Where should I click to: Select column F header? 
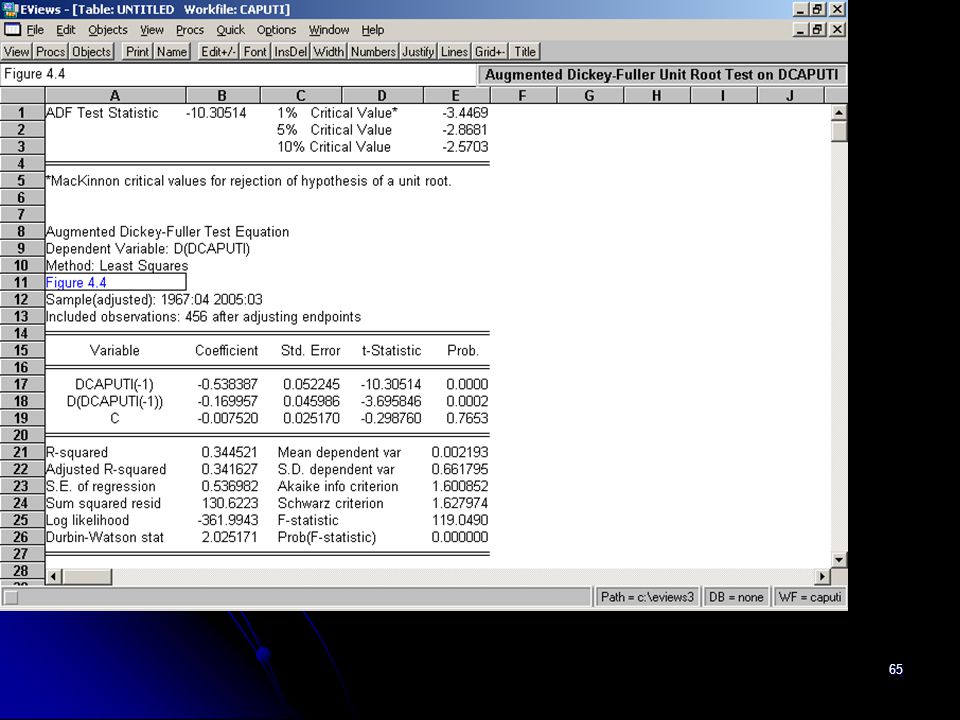coord(523,96)
